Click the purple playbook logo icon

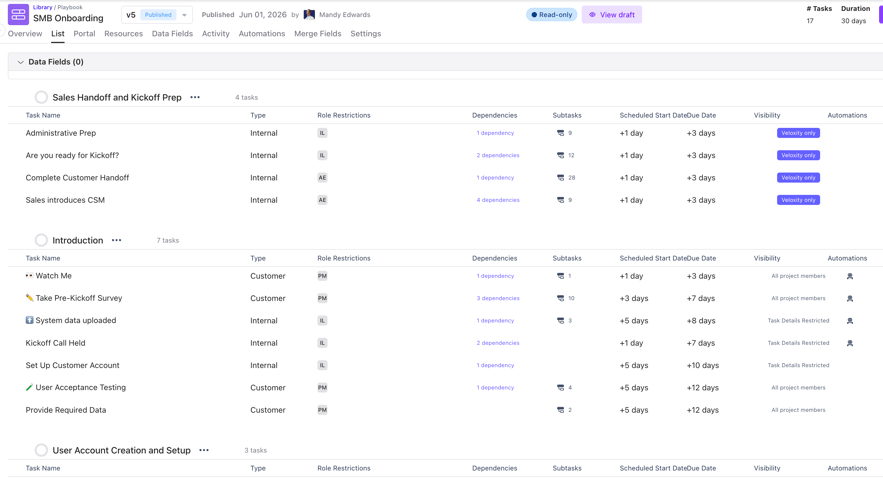coord(18,15)
